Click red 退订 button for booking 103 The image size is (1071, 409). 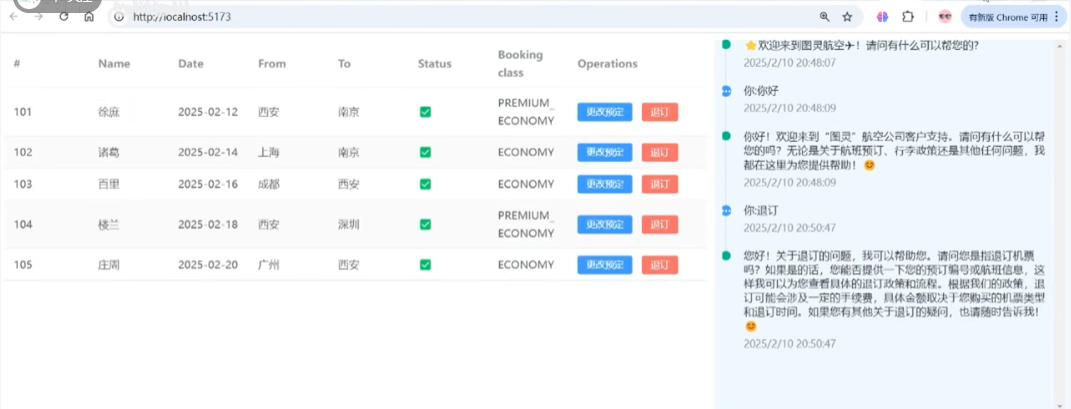(x=660, y=184)
